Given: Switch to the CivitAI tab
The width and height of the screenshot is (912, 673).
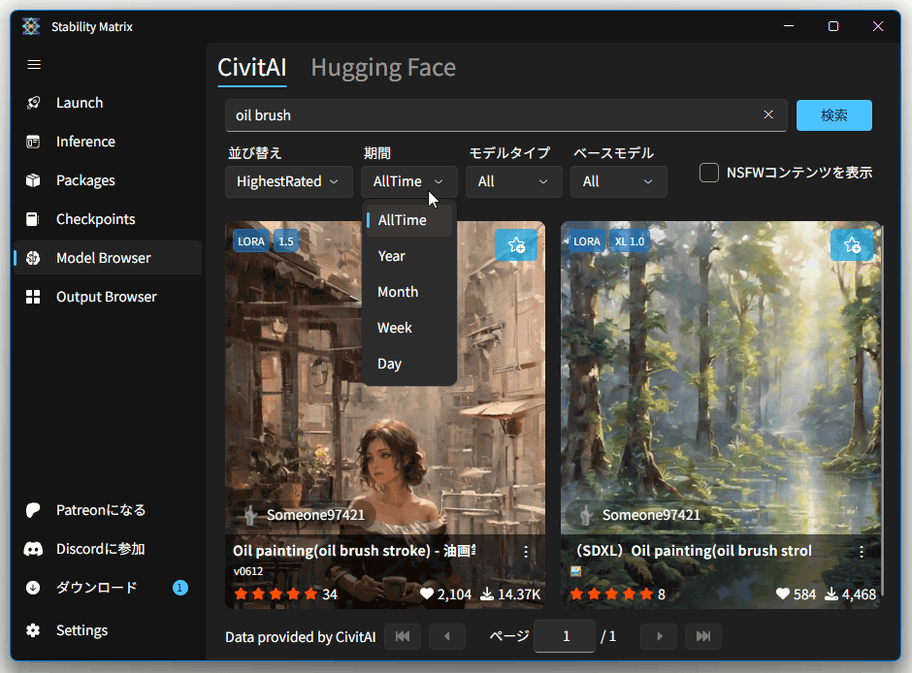Looking at the screenshot, I should coord(252,67).
